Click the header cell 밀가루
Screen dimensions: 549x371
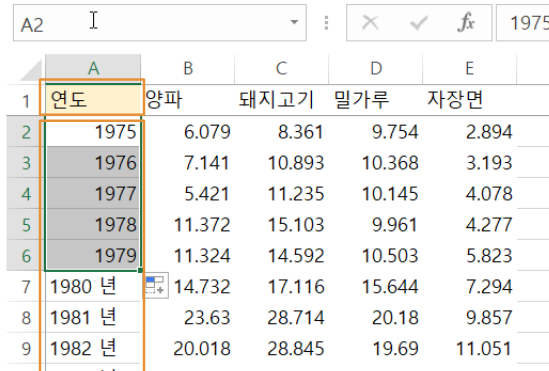tap(376, 100)
